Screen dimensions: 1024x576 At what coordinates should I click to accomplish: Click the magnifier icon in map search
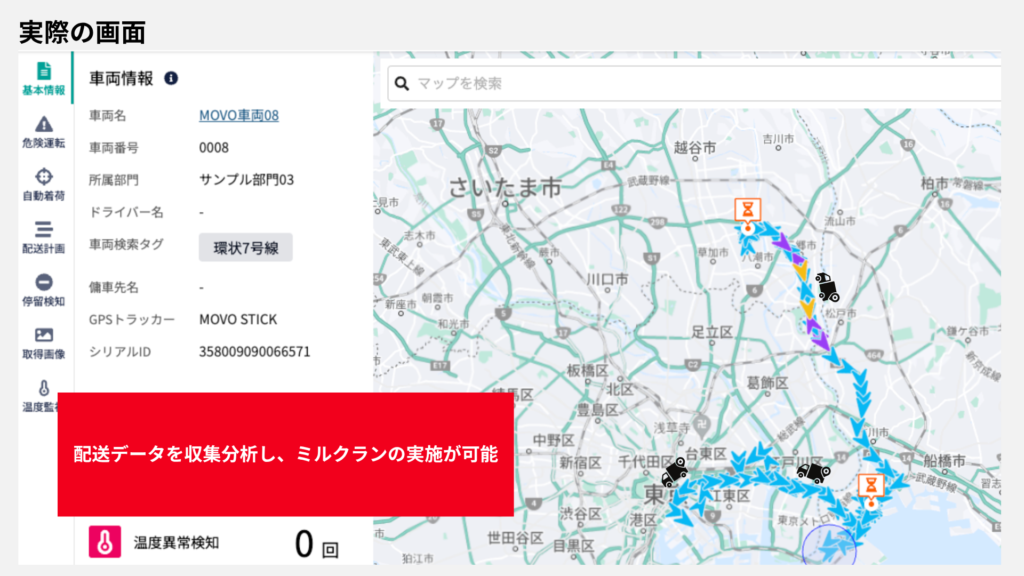click(402, 83)
